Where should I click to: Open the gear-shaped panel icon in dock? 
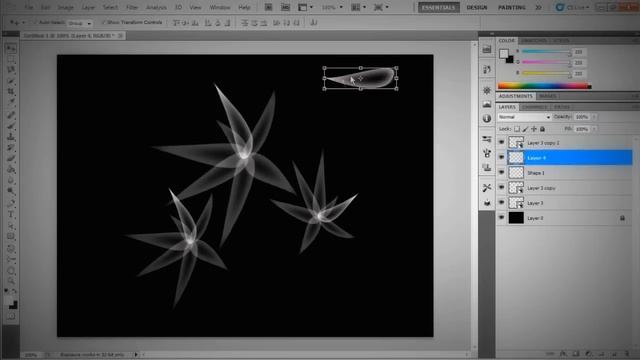[487, 90]
